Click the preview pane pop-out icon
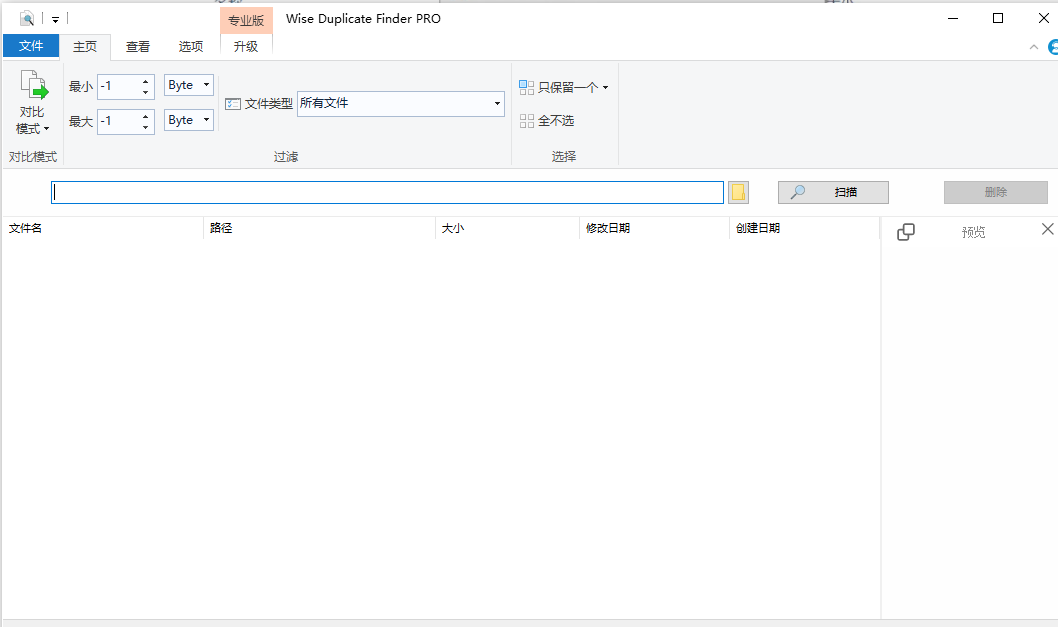 pyautogui.click(x=906, y=232)
